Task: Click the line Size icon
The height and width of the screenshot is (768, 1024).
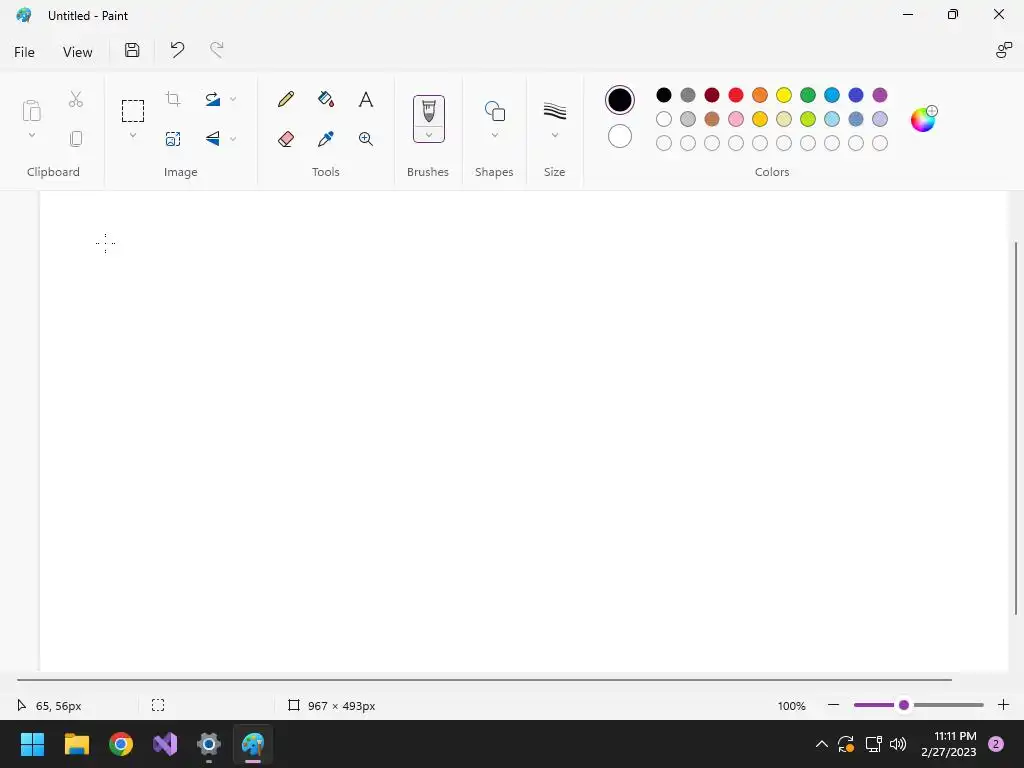Action: 554,111
